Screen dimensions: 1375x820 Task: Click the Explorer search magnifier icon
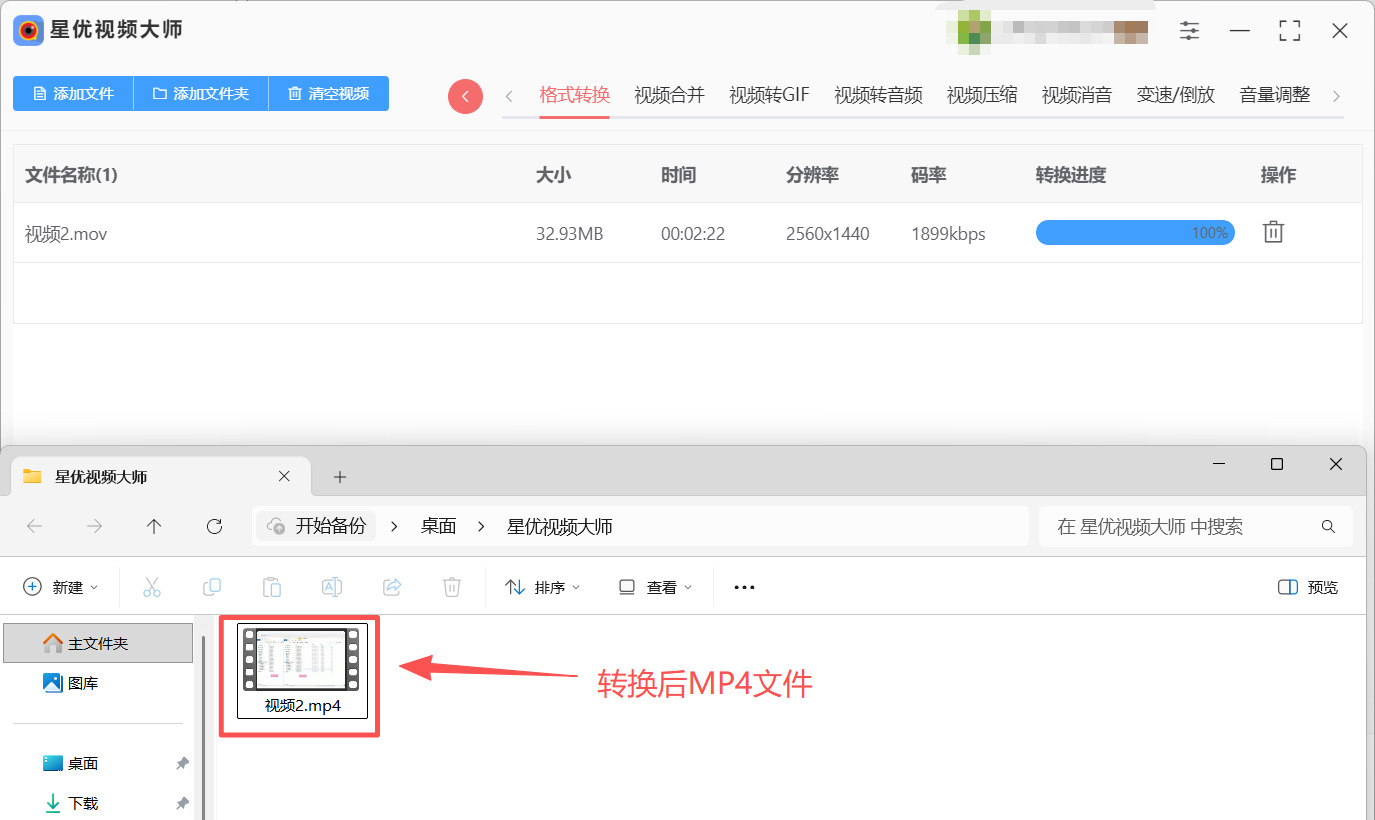tap(1328, 526)
